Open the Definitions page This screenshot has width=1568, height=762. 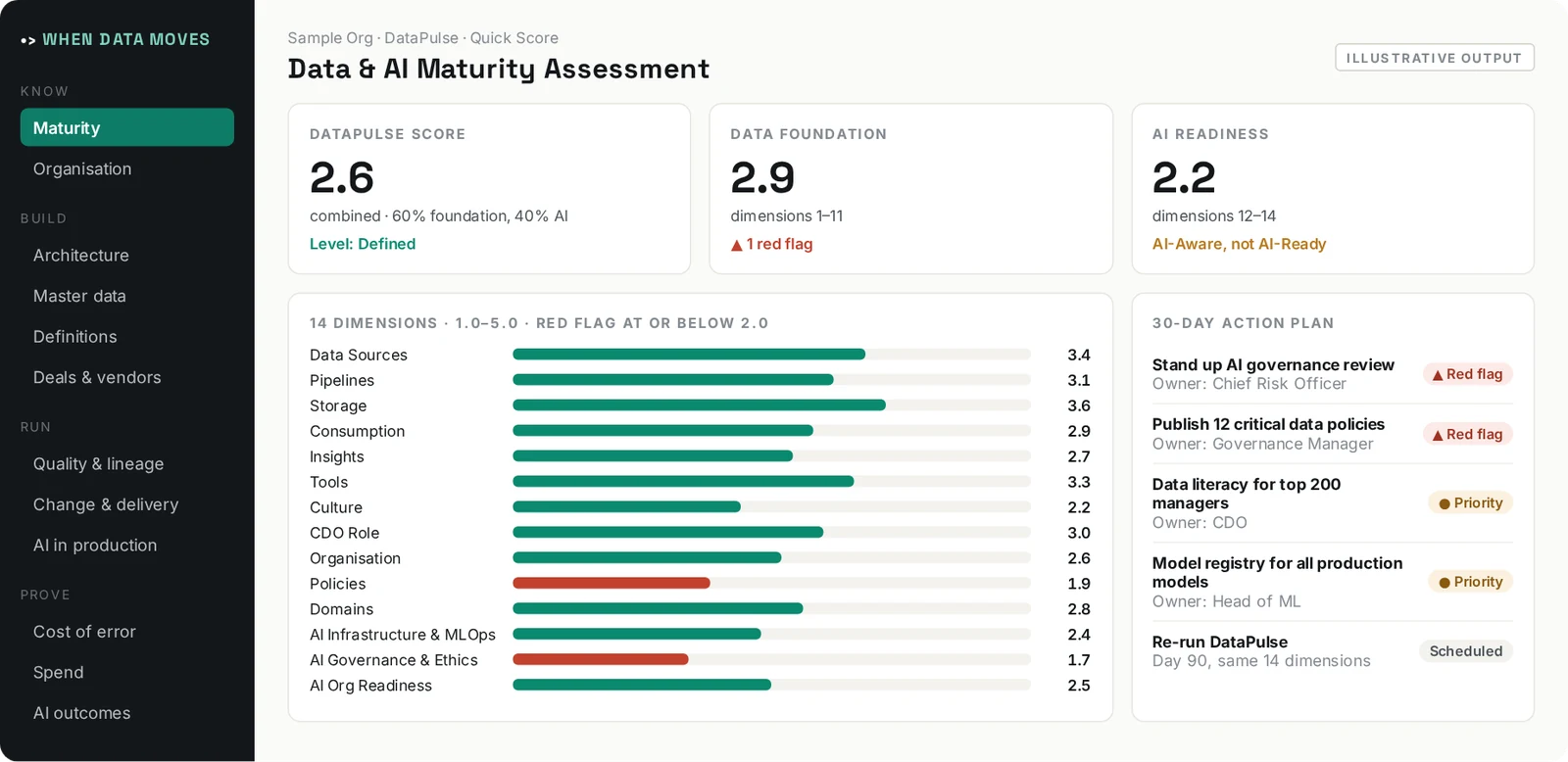click(75, 337)
